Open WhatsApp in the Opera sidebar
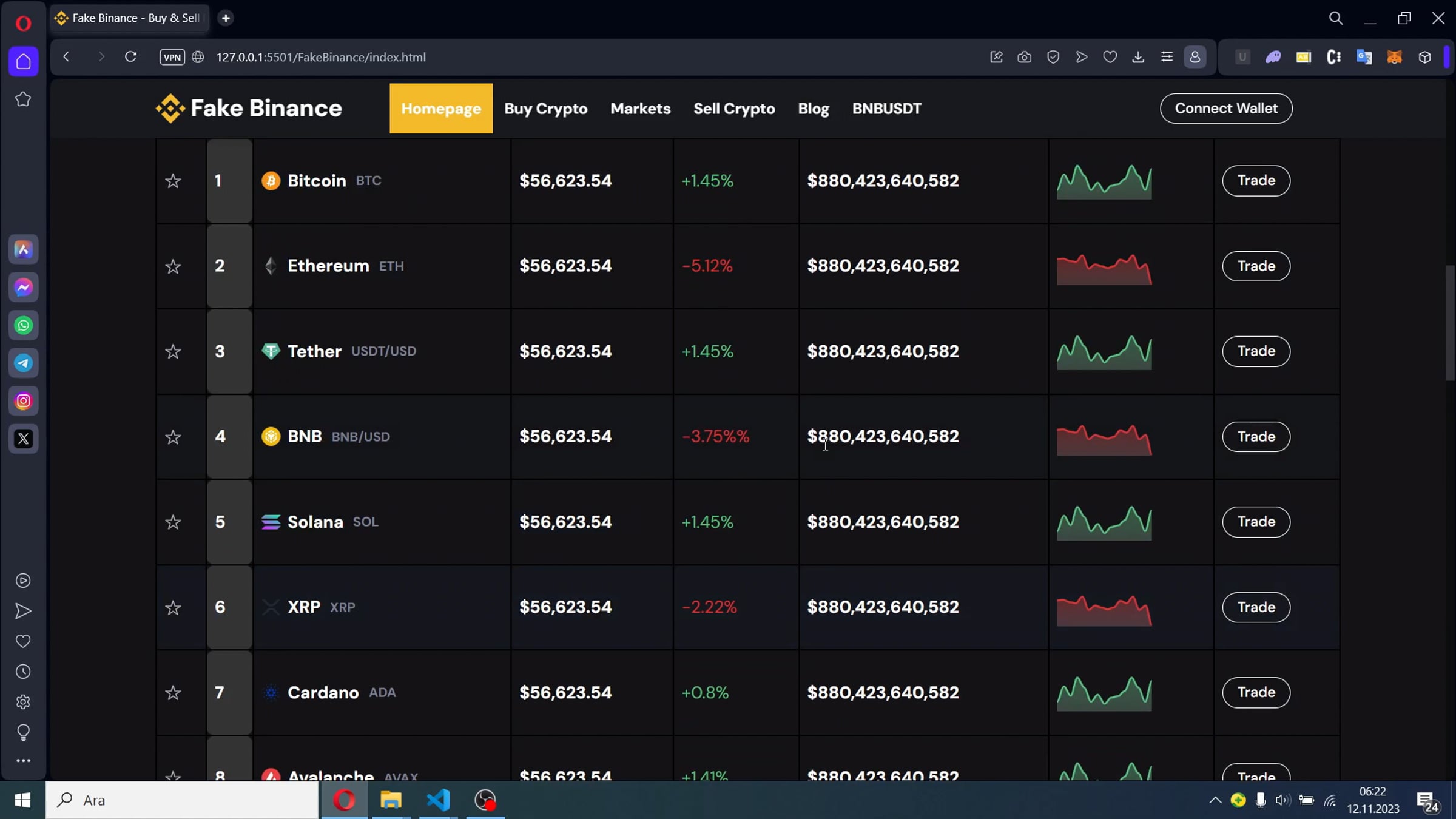The height and width of the screenshot is (819, 1456). coord(24,325)
